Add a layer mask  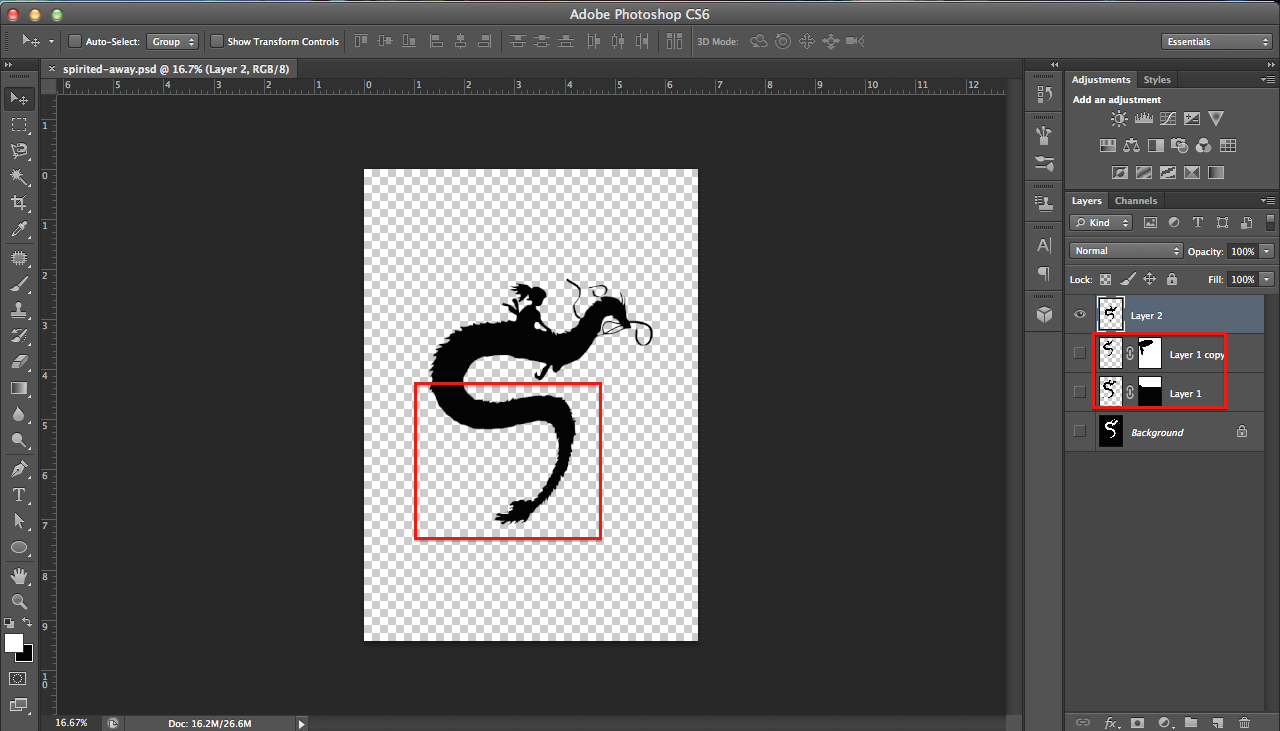click(1137, 722)
